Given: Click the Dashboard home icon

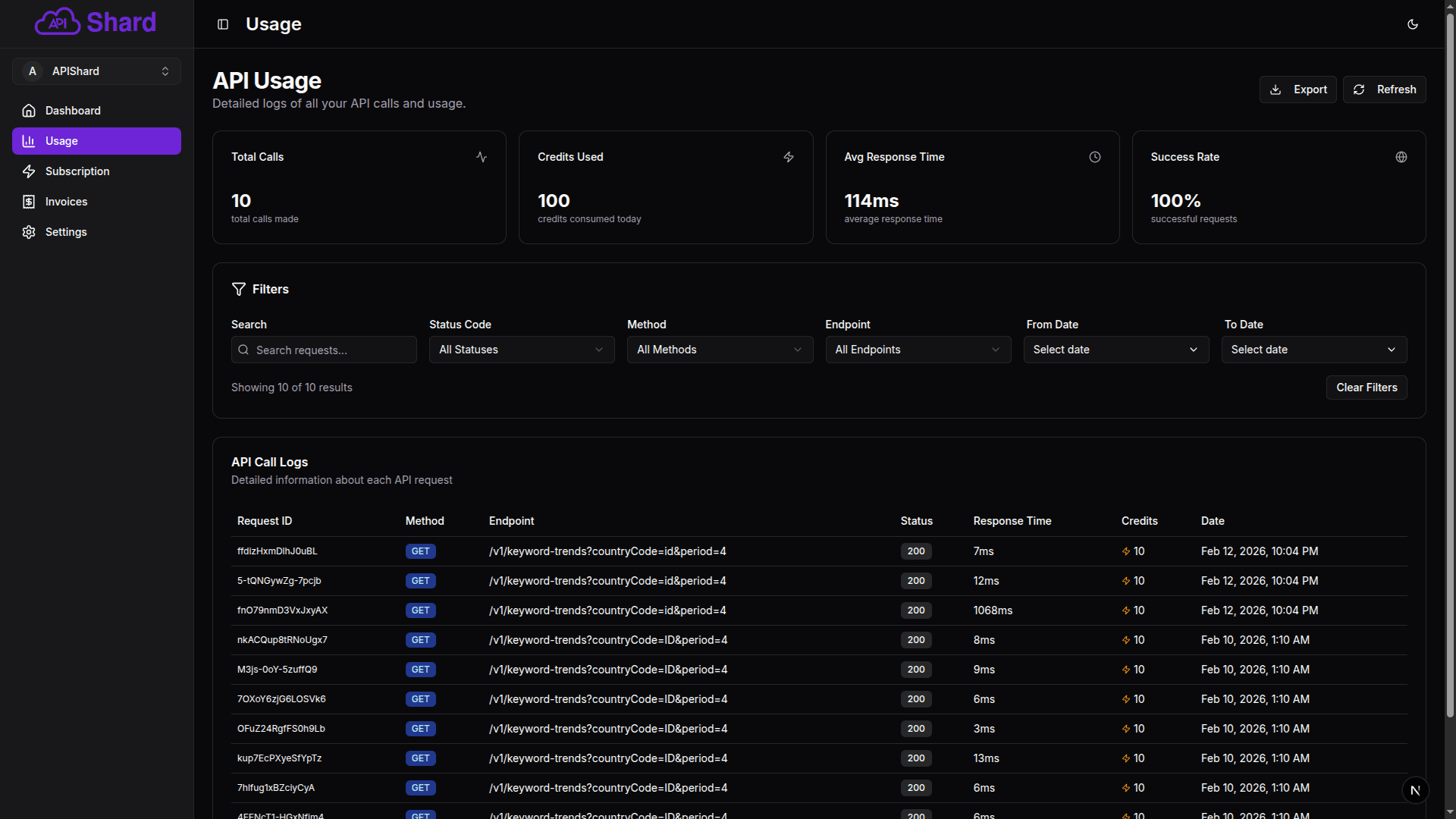Looking at the screenshot, I should point(29,111).
